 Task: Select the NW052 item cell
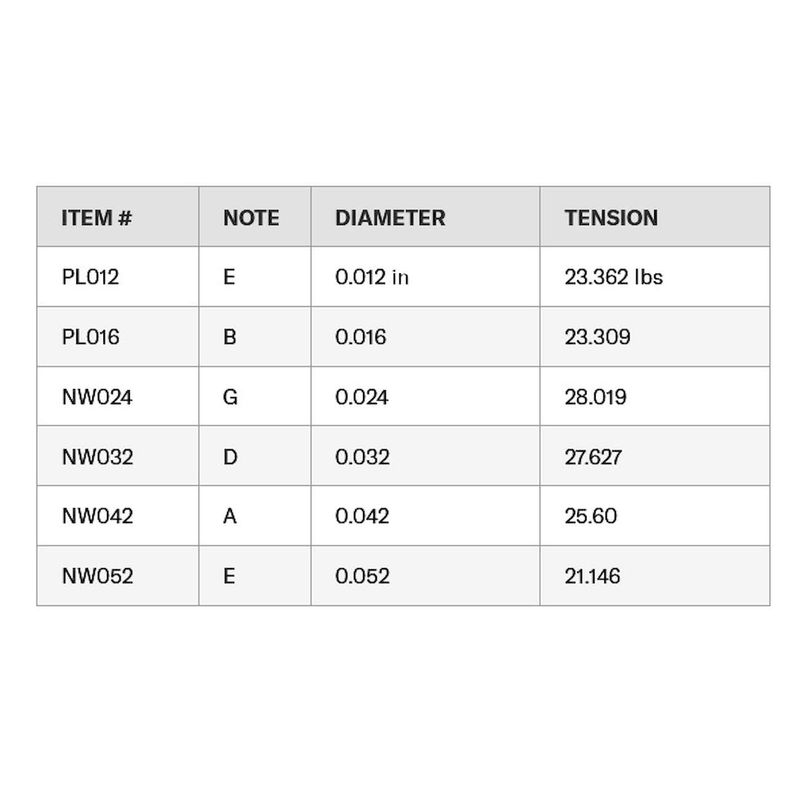point(118,576)
